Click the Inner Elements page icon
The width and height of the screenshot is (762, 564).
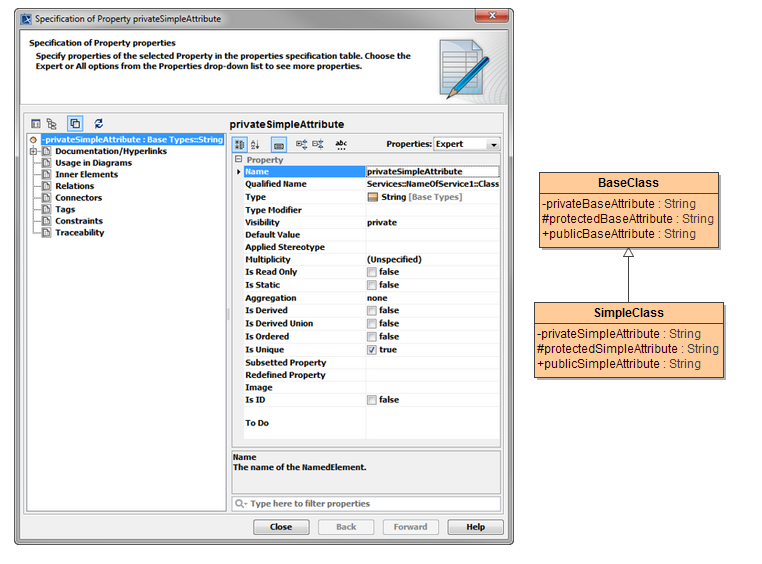47,174
